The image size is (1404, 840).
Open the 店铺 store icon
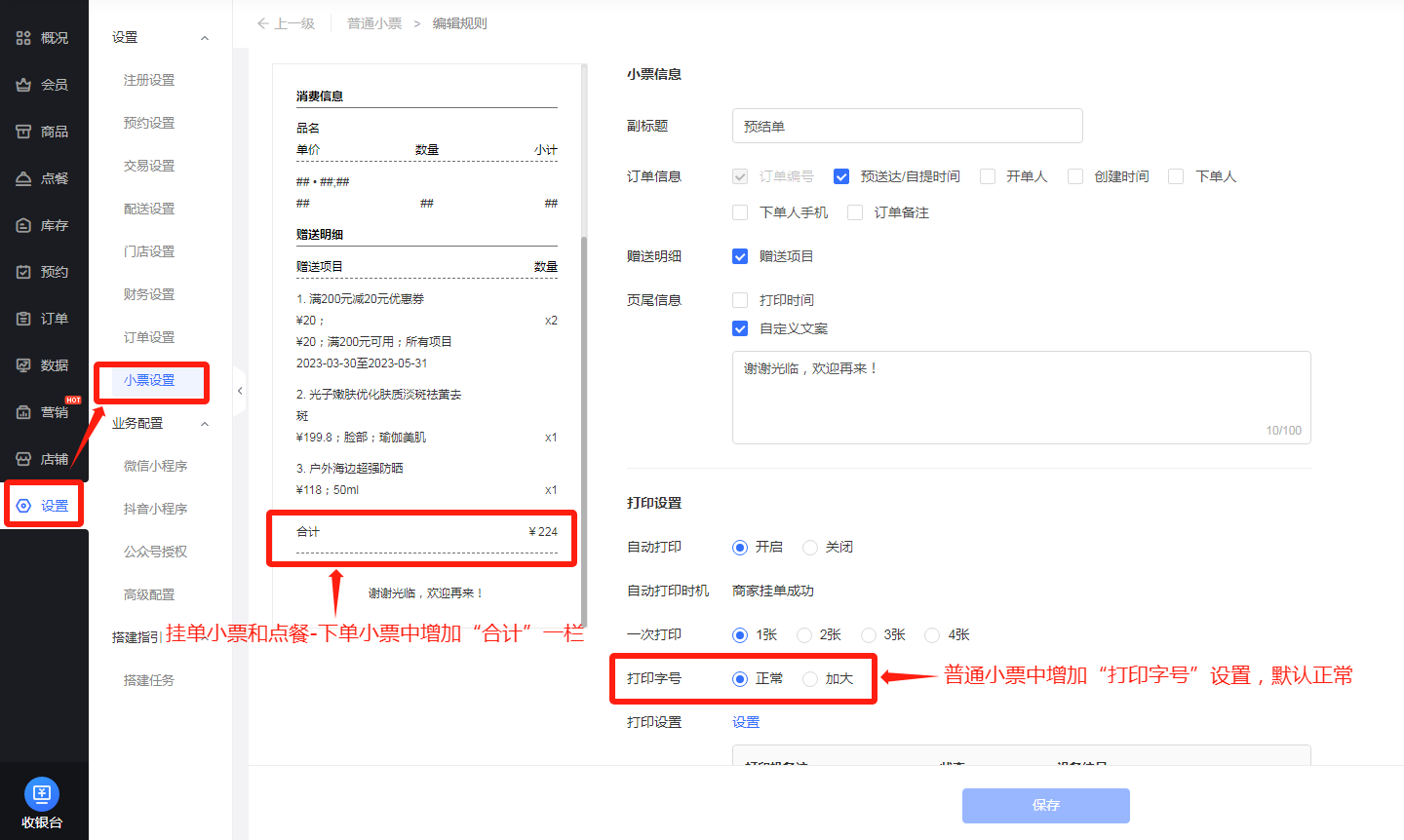tap(23, 459)
